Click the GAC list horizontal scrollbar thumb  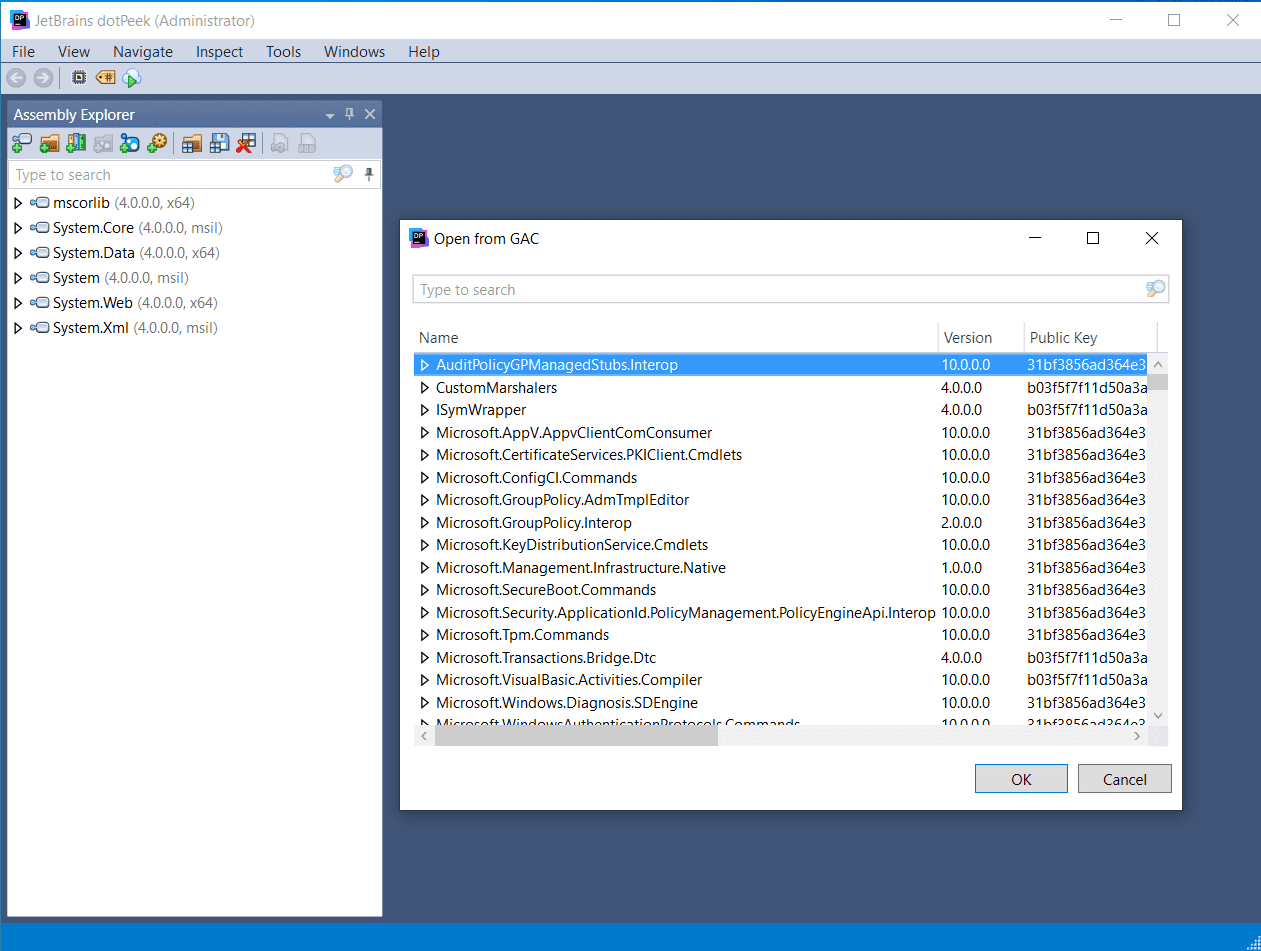point(576,736)
